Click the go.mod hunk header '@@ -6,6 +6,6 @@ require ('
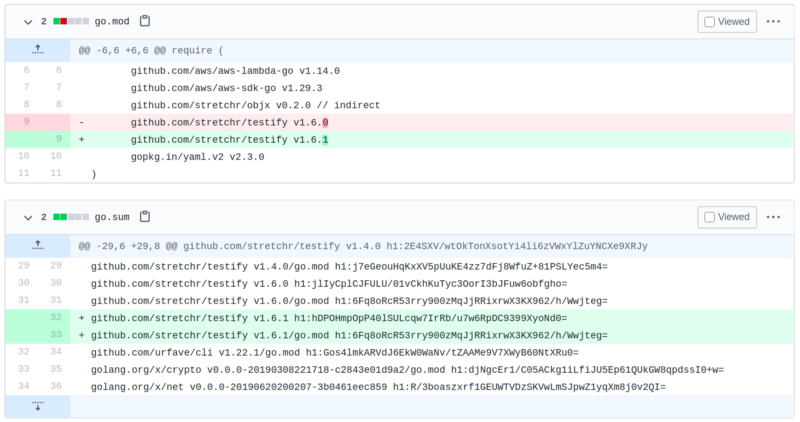 [x=151, y=51]
